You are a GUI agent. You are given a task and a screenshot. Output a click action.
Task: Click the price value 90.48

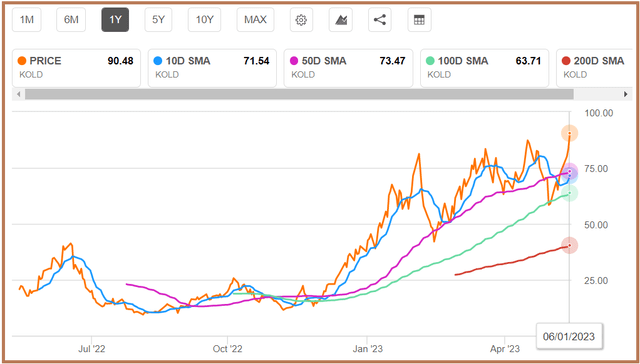coord(120,61)
